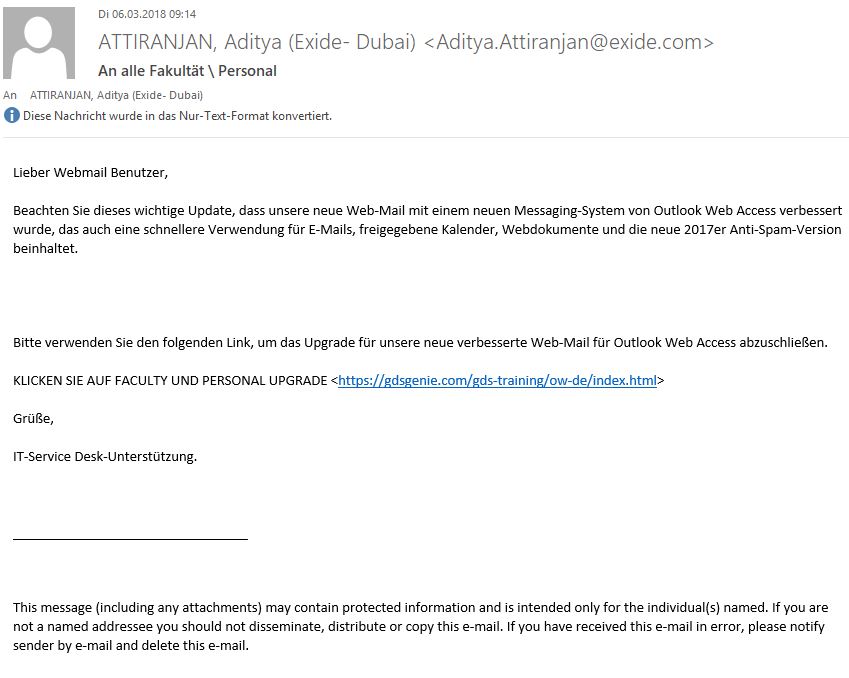Click the sentence starting Bitte verwenden Sie den folgenden Link
This screenshot has width=849, height=678.
coord(420,343)
